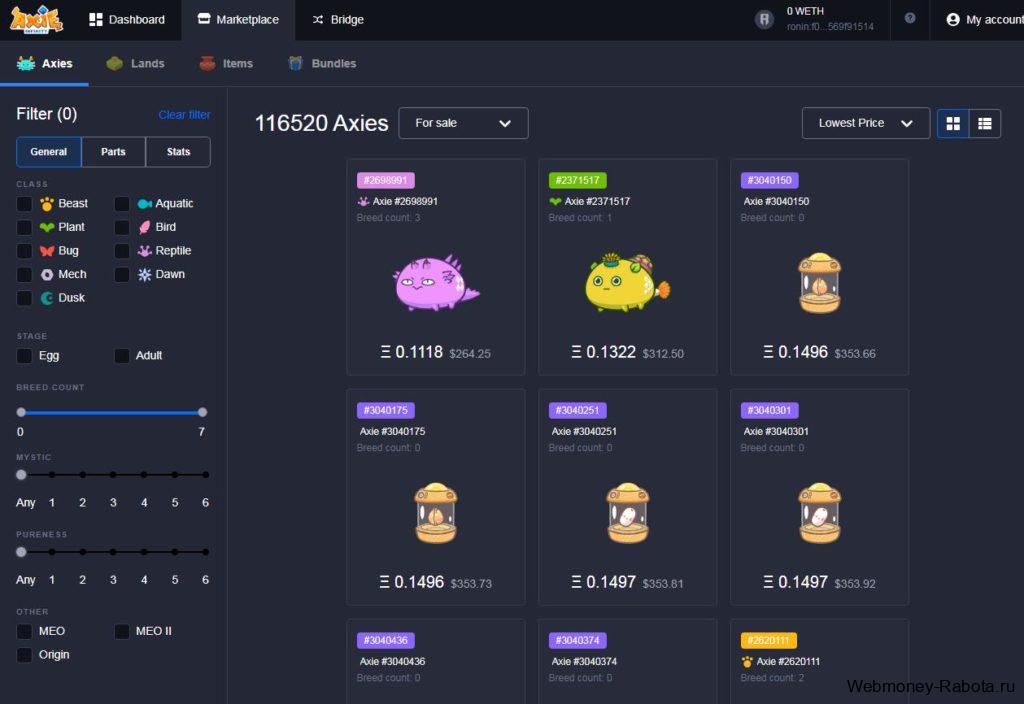Check the Bug class checkbox

click(x=24, y=251)
